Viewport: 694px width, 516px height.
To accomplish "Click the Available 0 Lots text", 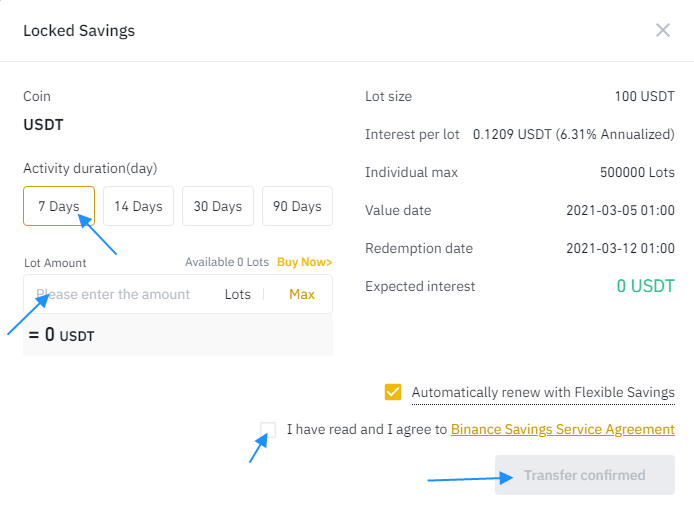I will click(227, 263).
